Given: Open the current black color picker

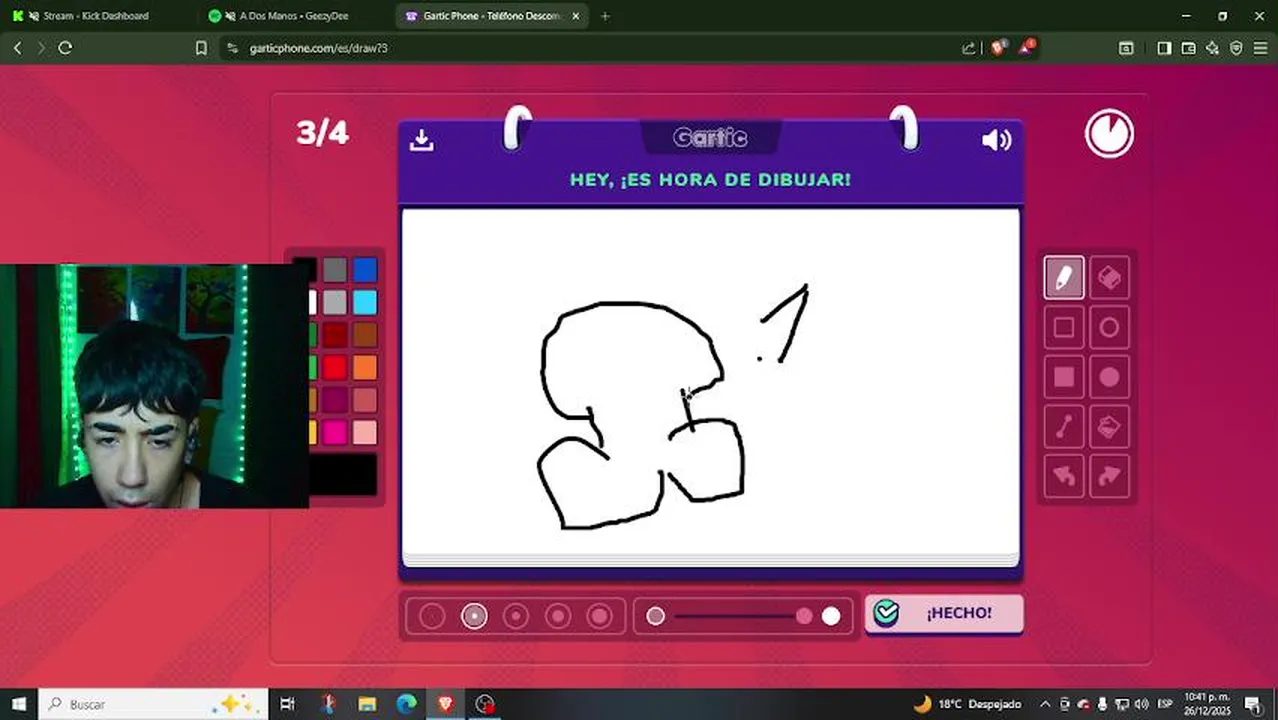Looking at the screenshot, I should click(343, 475).
